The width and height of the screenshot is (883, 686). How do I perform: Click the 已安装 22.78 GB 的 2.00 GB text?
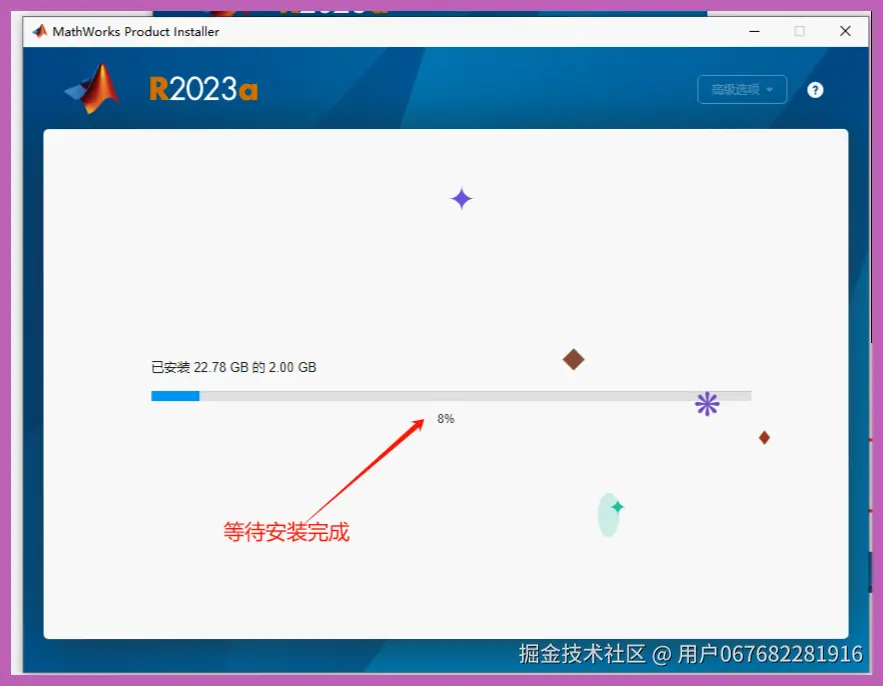pyautogui.click(x=234, y=367)
